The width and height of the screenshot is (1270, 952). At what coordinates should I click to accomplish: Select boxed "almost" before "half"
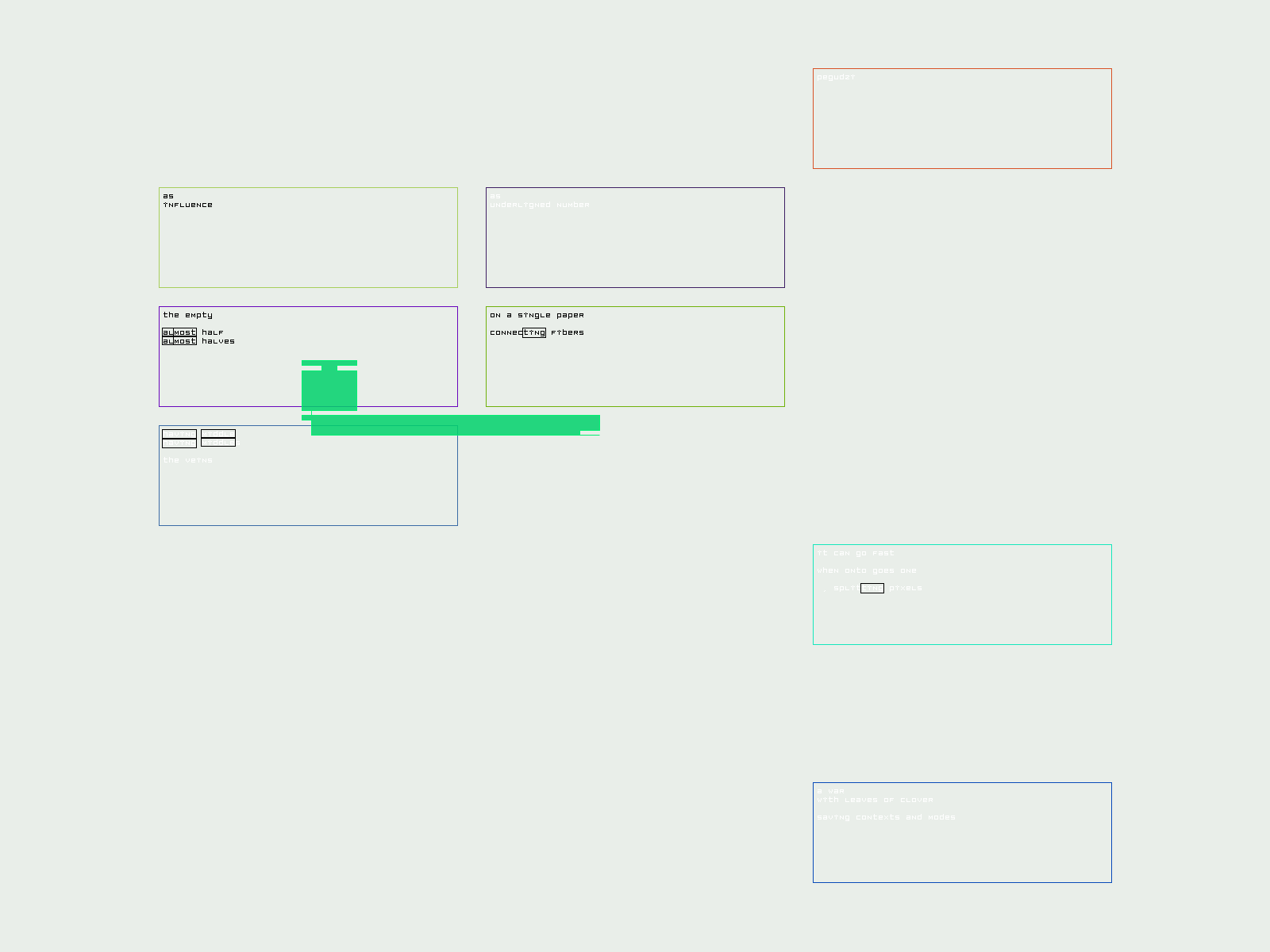[179, 332]
